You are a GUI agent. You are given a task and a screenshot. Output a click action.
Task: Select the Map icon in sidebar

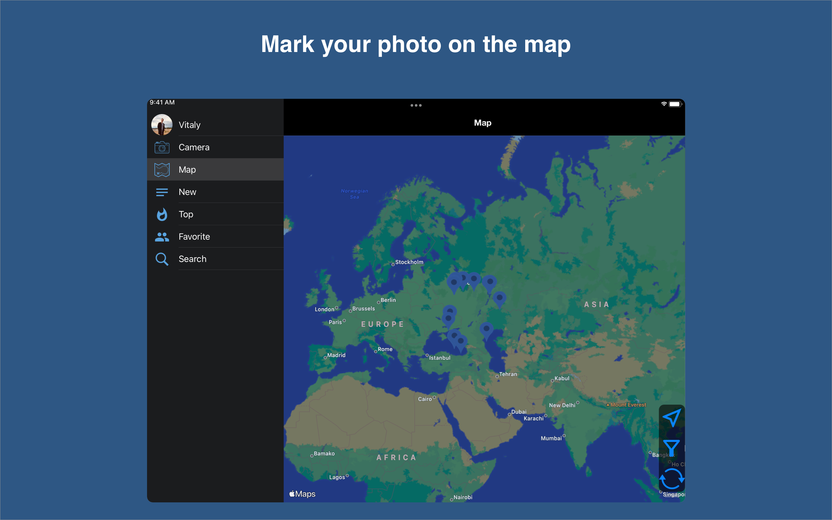point(162,170)
